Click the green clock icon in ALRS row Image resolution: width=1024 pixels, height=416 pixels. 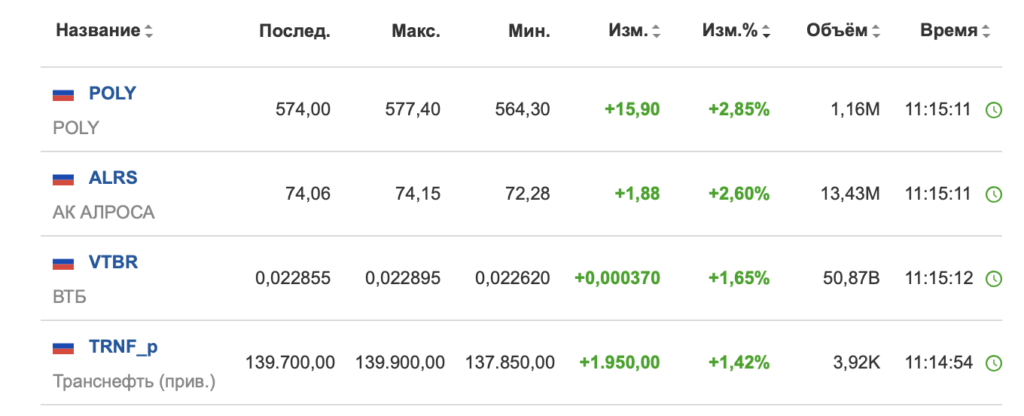coord(993,194)
